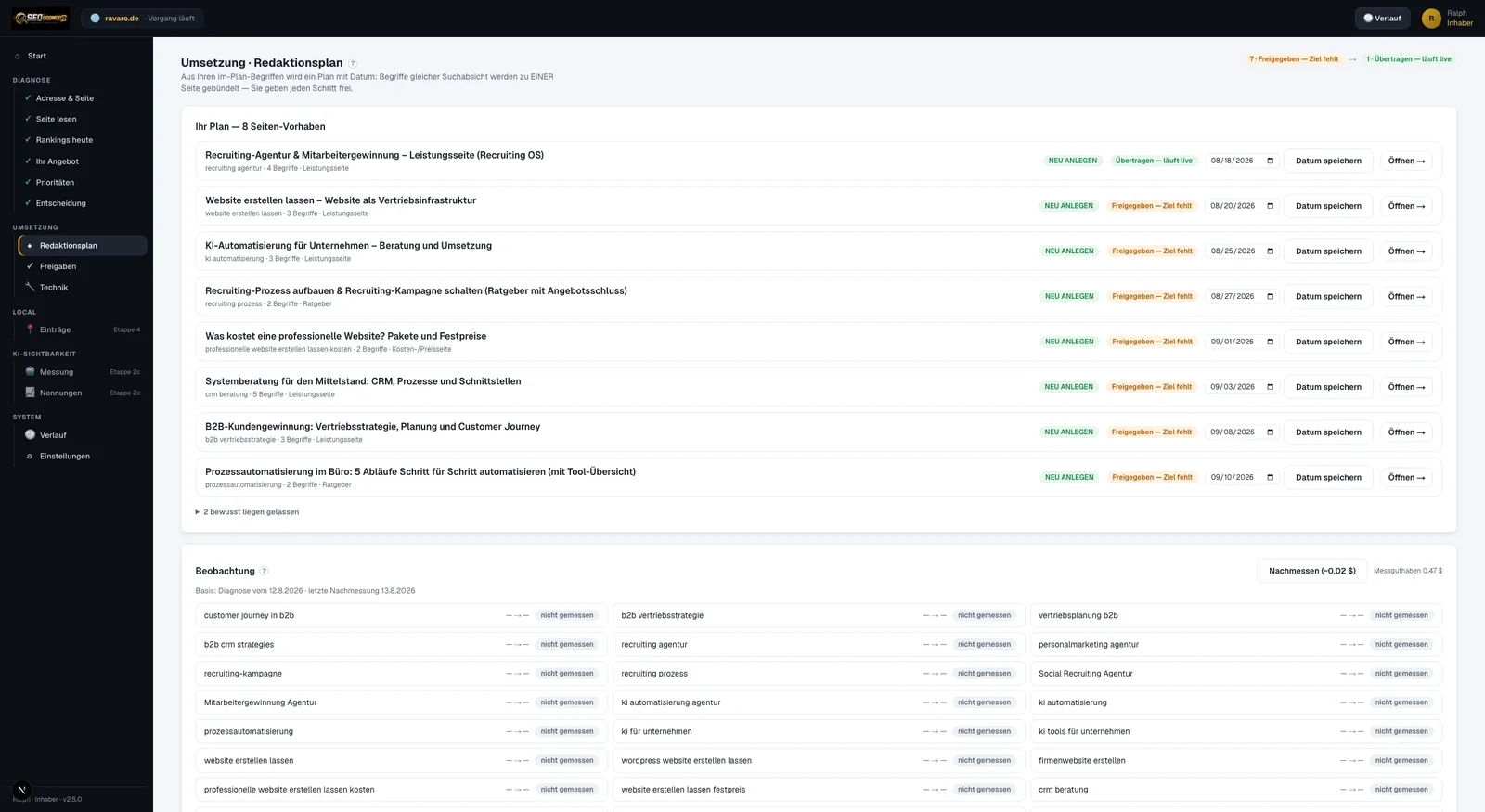Open the Was kostet eine professionelle Website entry
This screenshot has width=1485, height=812.
point(1406,342)
